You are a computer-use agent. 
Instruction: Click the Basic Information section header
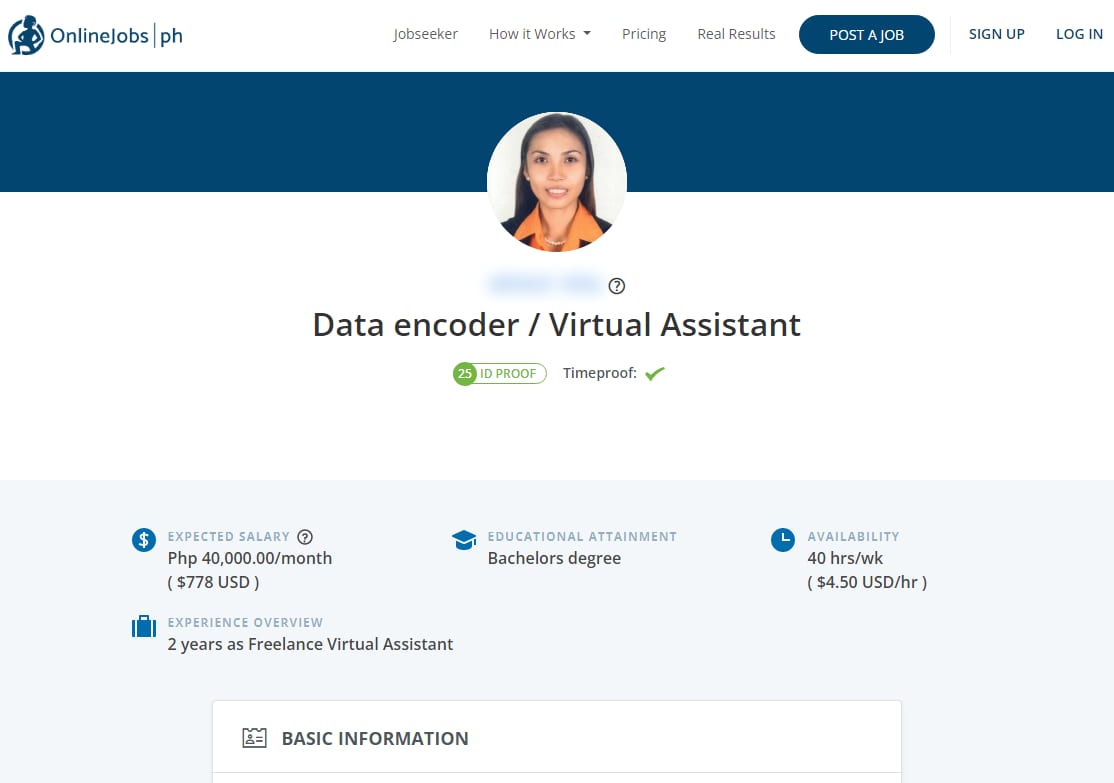click(x=375, y=739)
